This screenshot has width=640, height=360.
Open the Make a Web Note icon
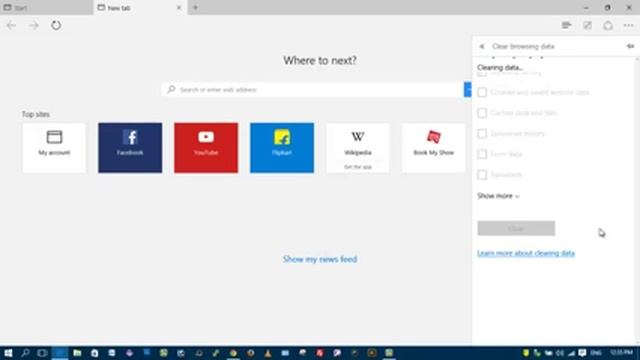pyautogui.click(x=587, y=25)
